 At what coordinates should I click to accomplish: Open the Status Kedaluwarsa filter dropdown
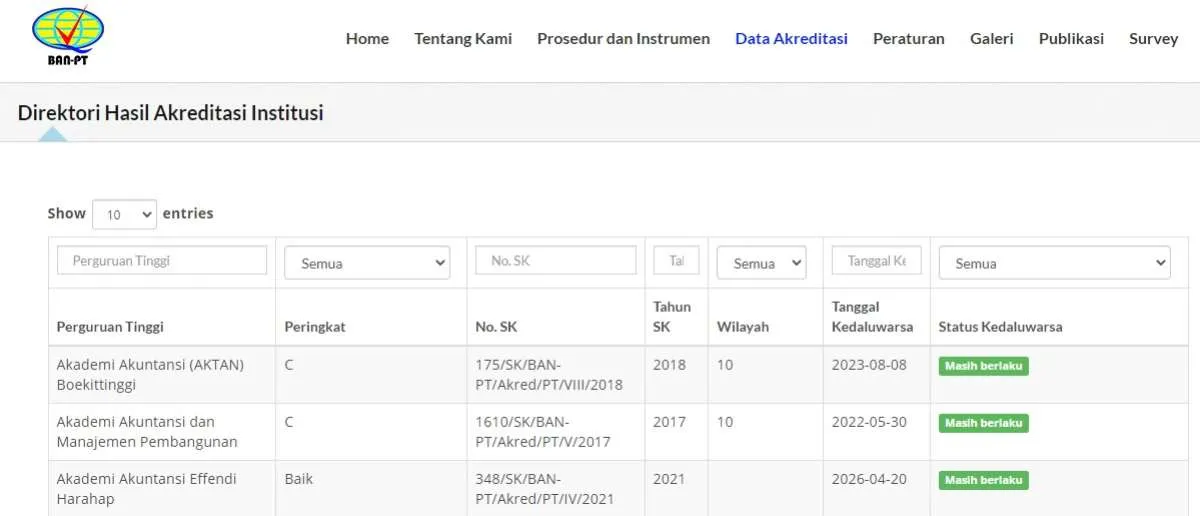[x=1054, y=263]
